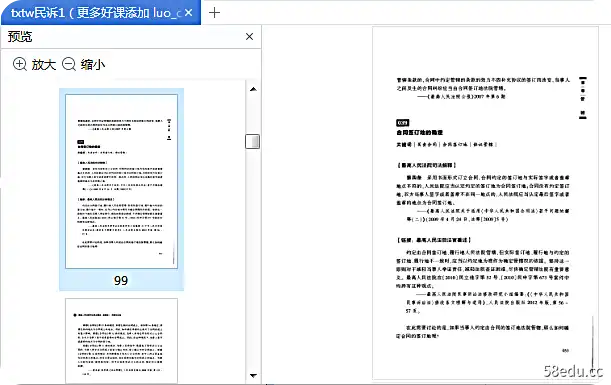Select the thumbnail below page 99

pos(122,341)
